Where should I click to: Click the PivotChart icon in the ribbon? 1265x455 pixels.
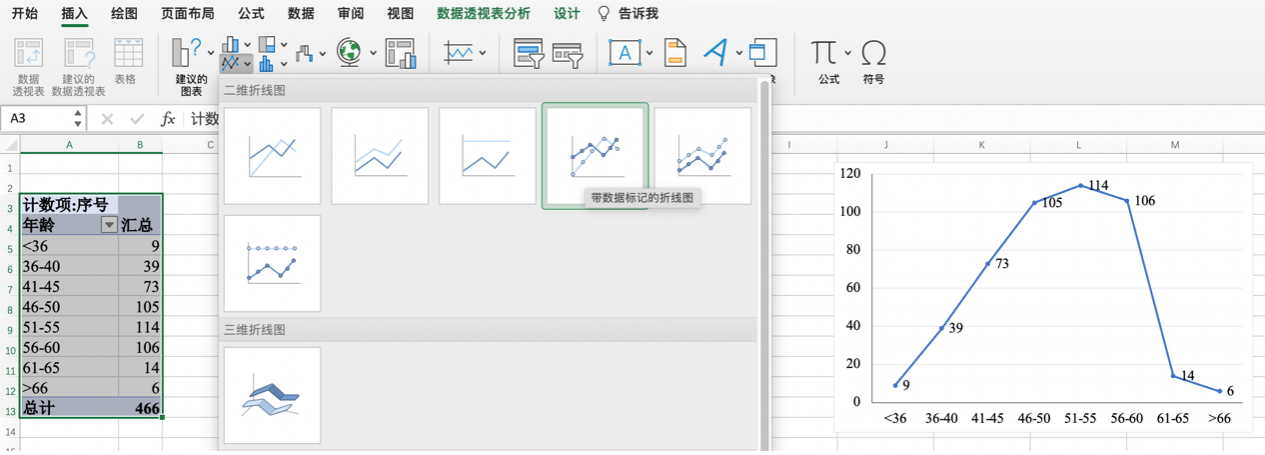click(x=400, y=53)
